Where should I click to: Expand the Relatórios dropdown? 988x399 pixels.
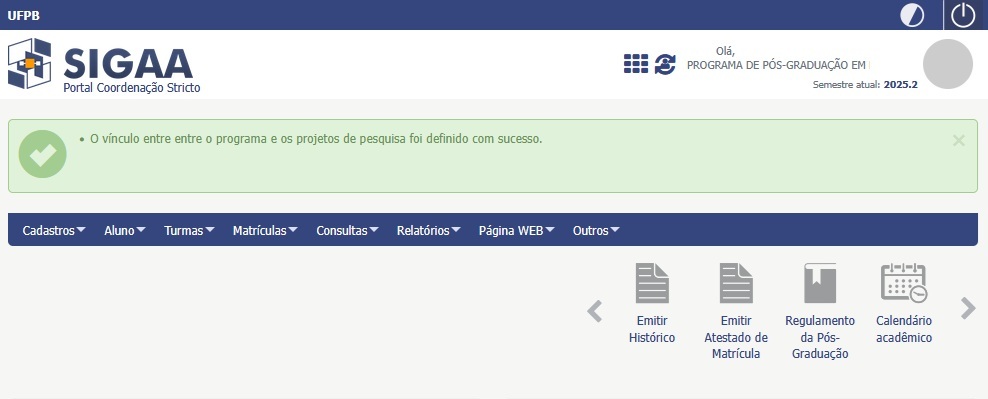point(428,231)
